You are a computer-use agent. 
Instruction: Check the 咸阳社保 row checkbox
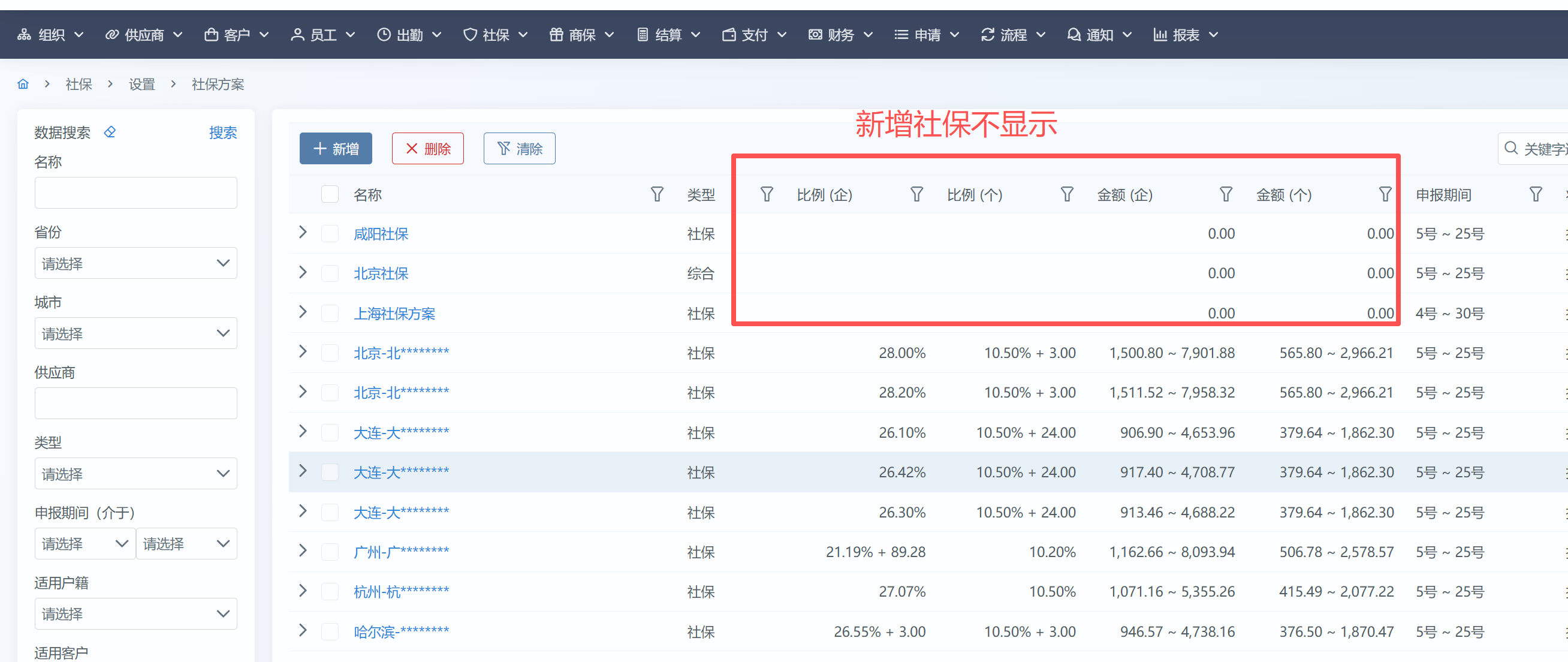point(329,234)
